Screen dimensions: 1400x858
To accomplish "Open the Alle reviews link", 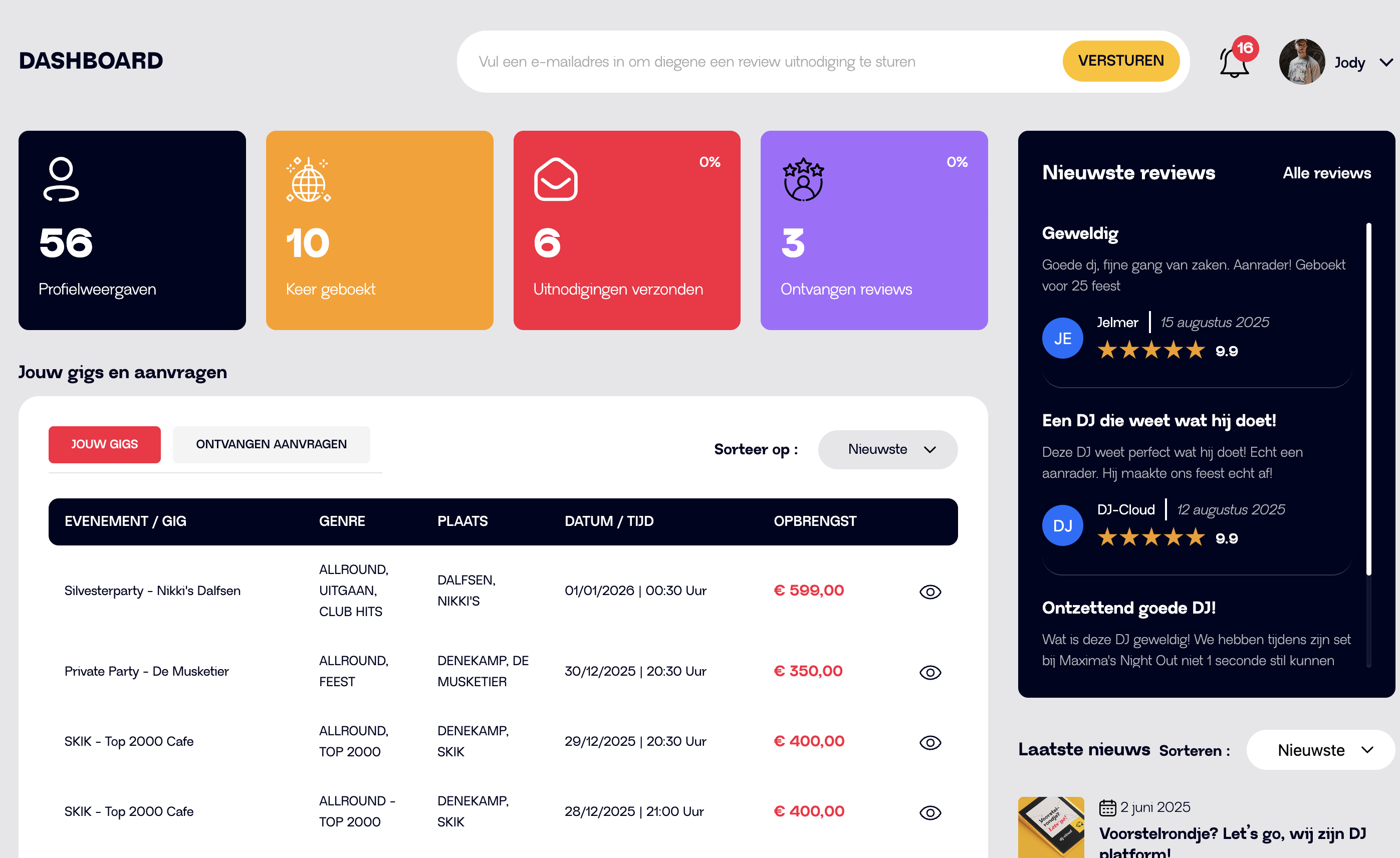I will click(1326, 173).
